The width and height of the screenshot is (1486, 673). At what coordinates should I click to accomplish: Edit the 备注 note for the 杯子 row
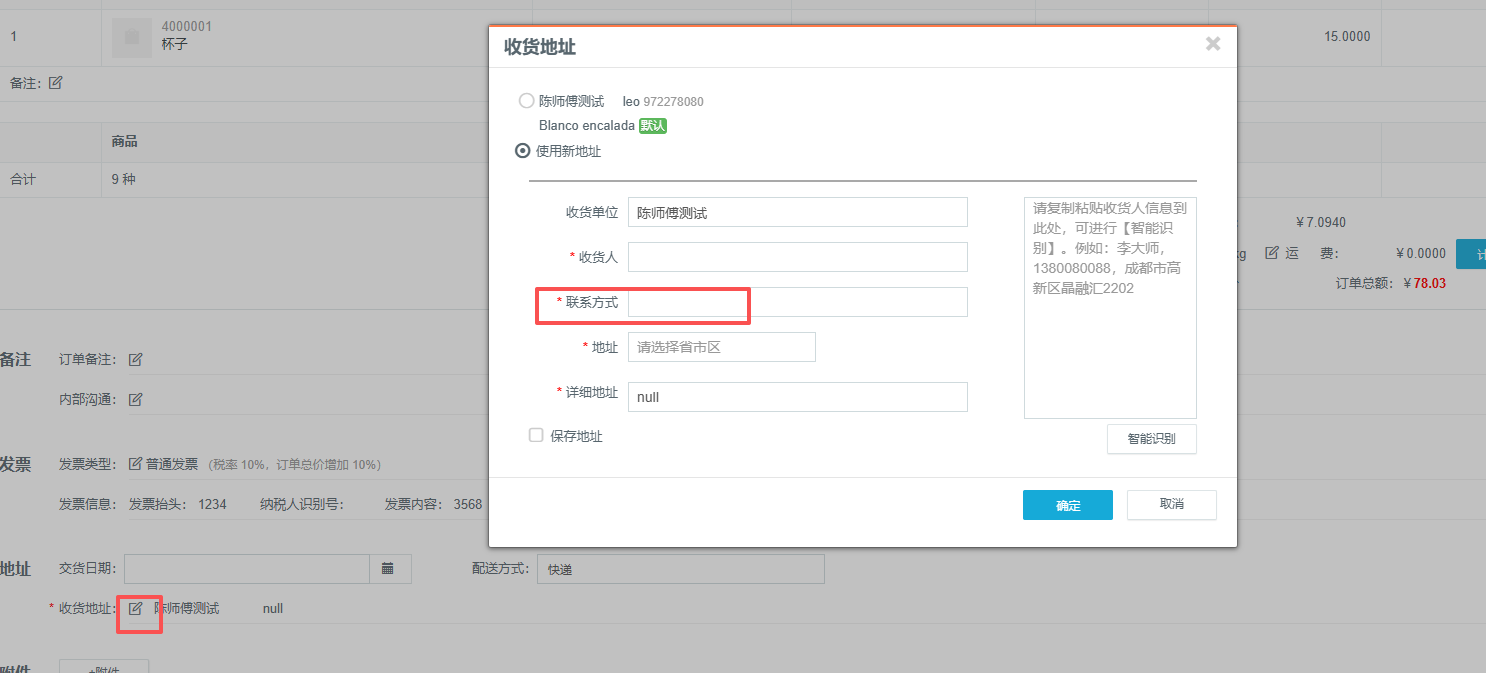[56, 83]
